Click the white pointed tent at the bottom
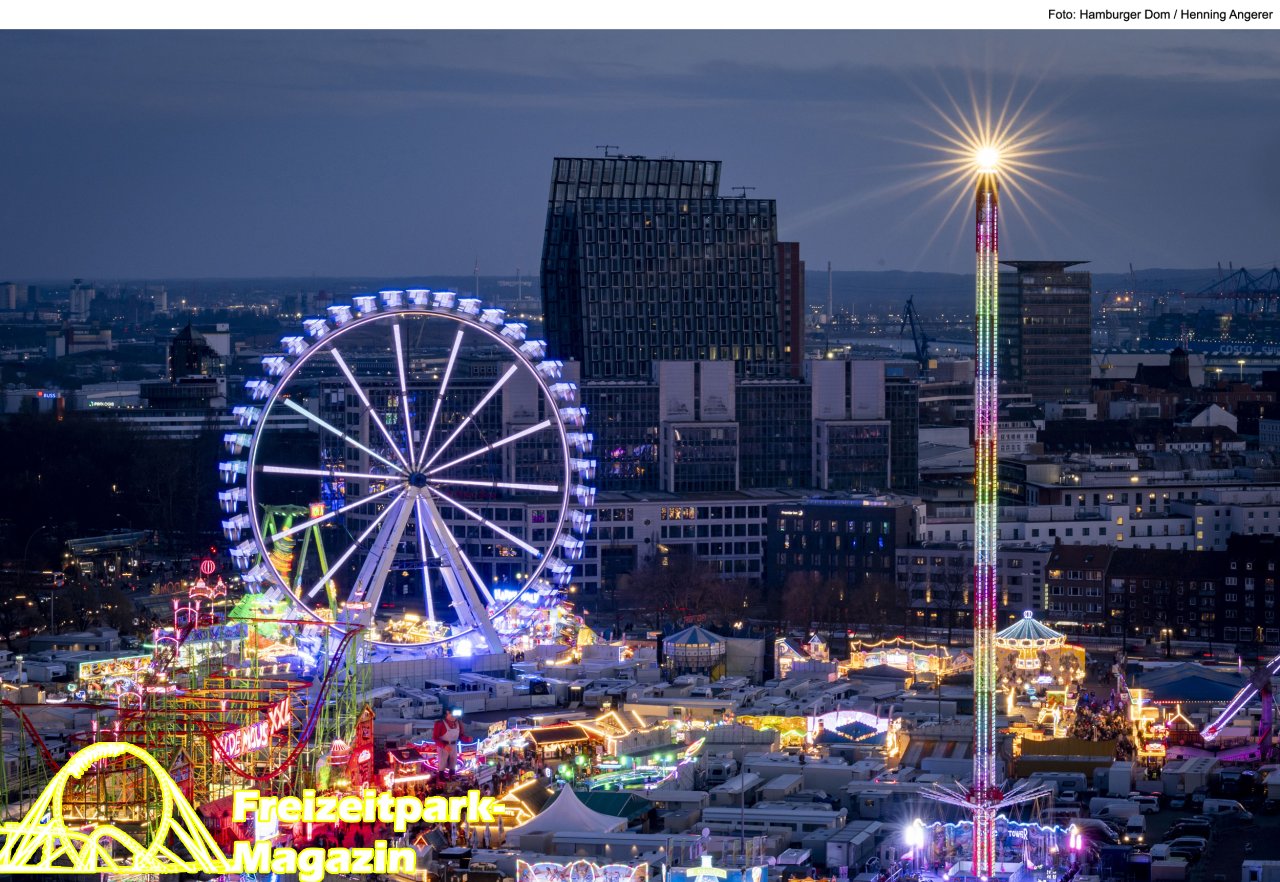 [x=566, y=812]
